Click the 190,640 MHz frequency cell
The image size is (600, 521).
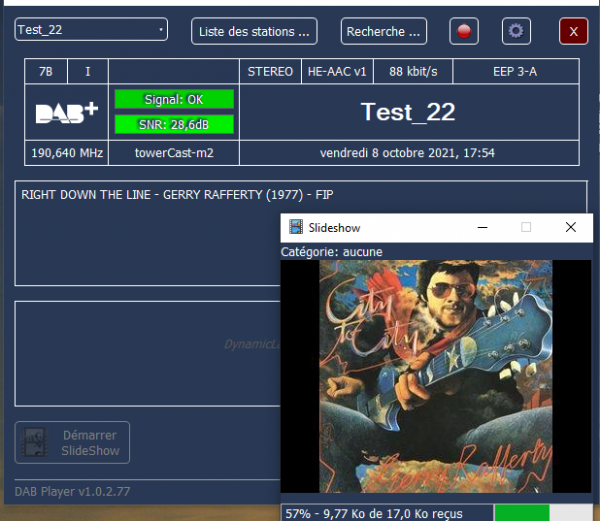click(67, 153)
